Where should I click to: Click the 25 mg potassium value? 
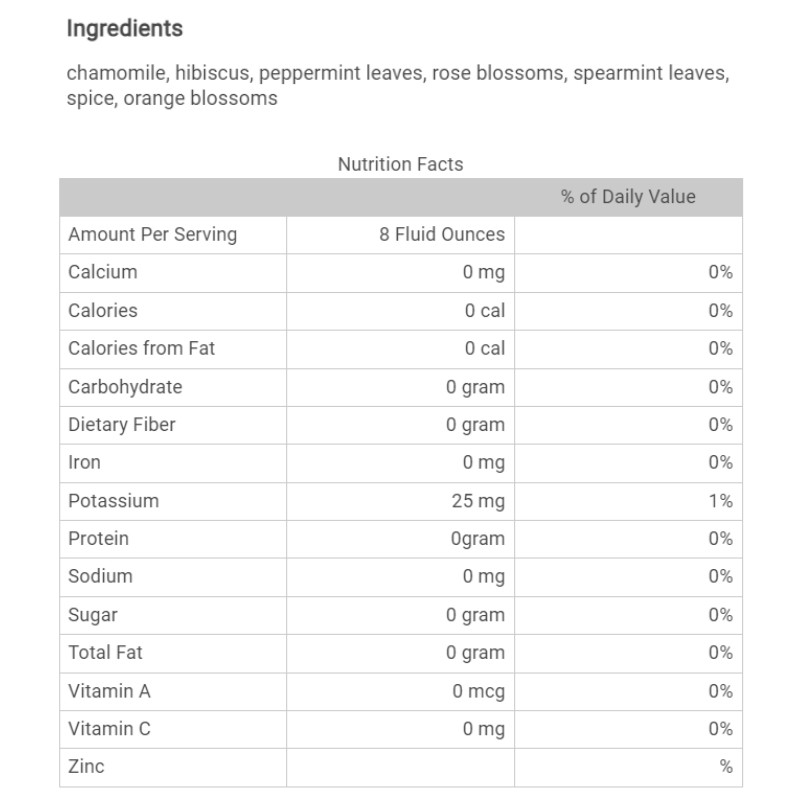pyautogui.click(x=478, y=501)
